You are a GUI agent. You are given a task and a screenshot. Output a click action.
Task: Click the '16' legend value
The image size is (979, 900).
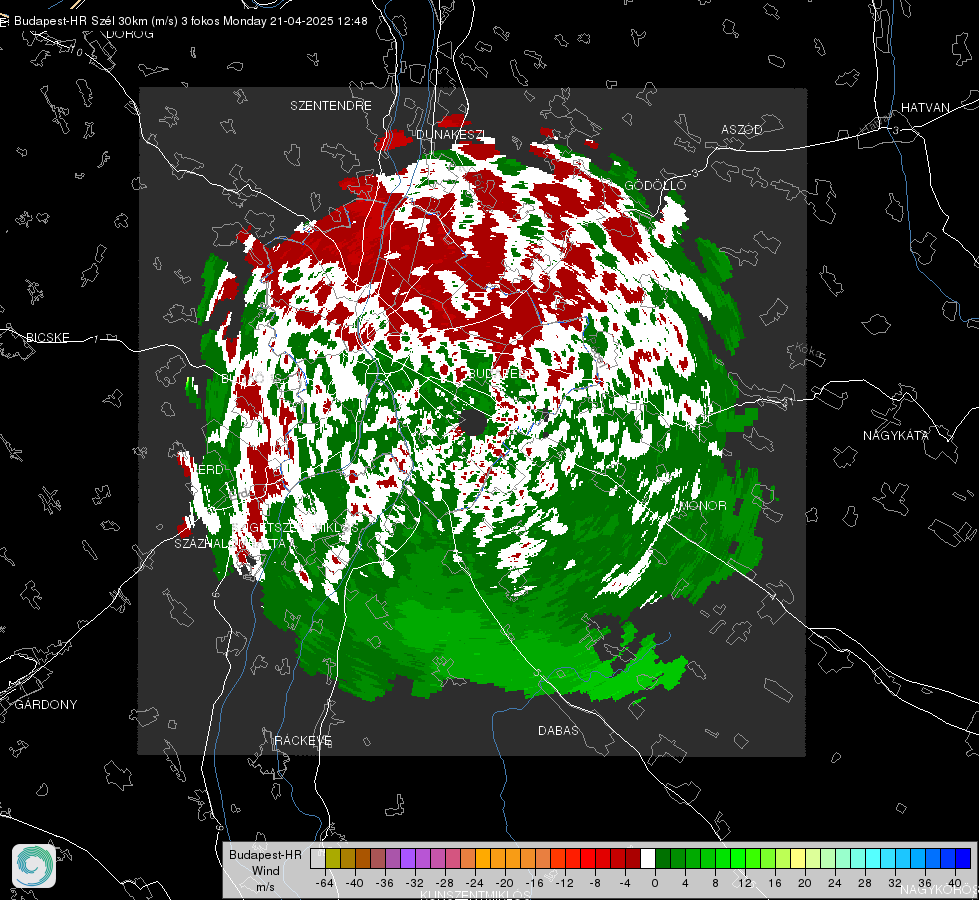tap(775, 883)
